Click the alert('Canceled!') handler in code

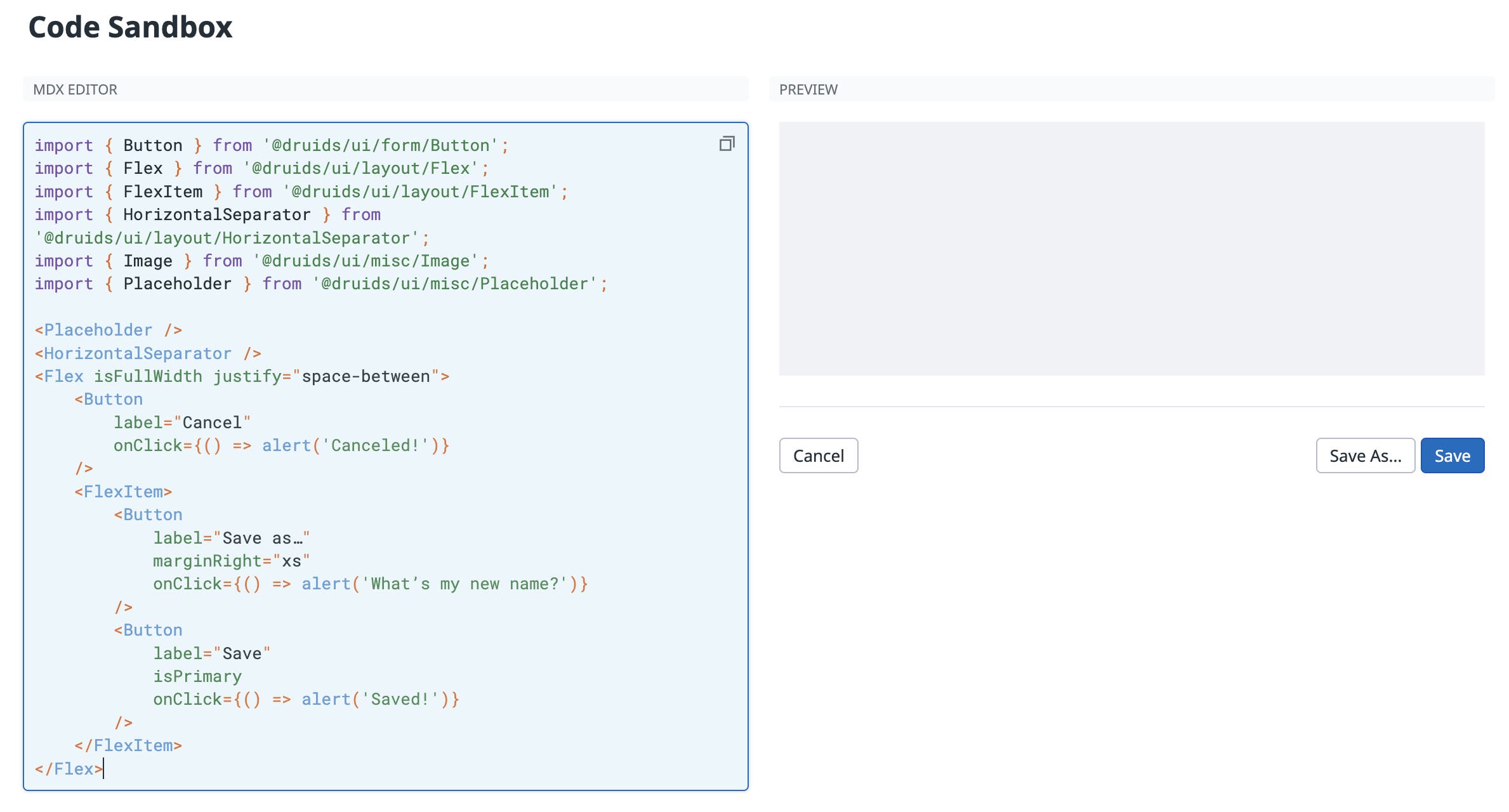click(355, 445)
